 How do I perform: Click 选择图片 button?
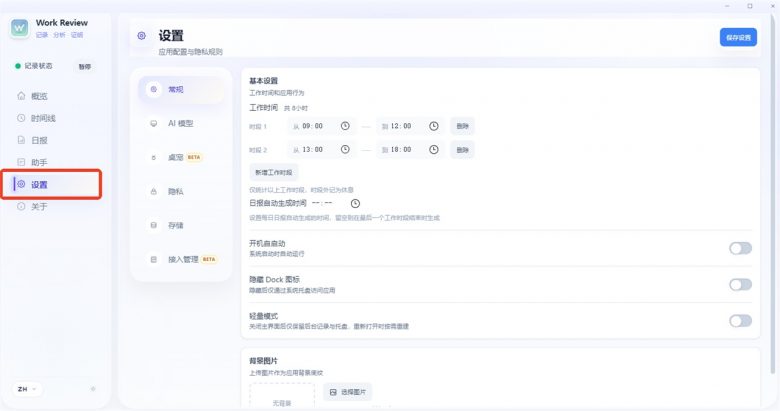pyautogui.click(x=348, y=392)
